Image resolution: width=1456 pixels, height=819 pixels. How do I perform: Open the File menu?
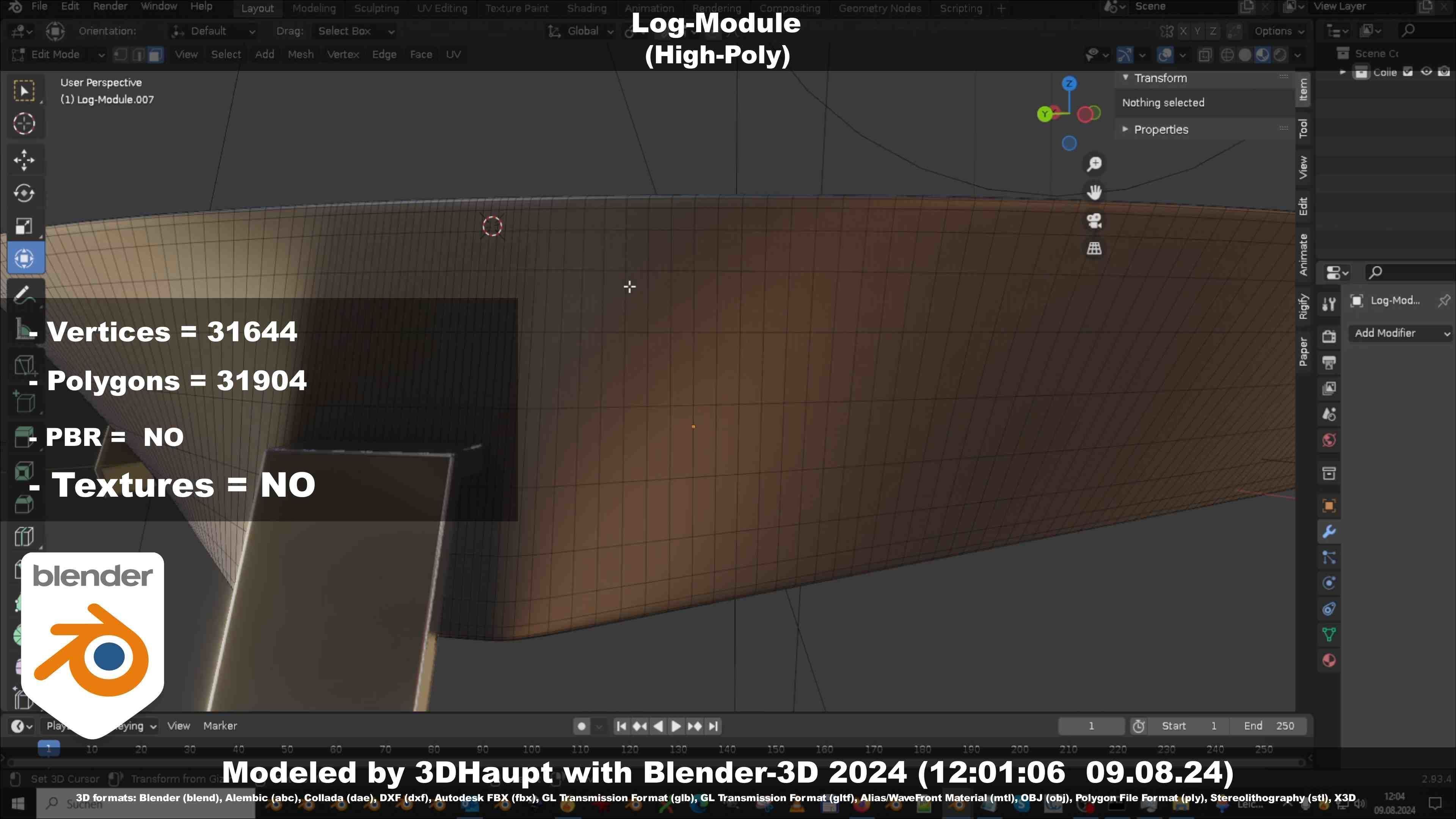tap(39, 6)
